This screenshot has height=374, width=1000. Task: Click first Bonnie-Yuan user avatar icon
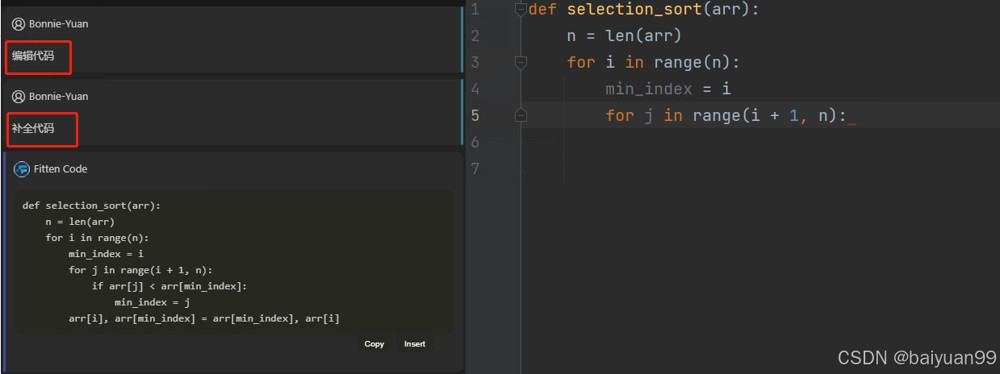[x=18, y=24]
